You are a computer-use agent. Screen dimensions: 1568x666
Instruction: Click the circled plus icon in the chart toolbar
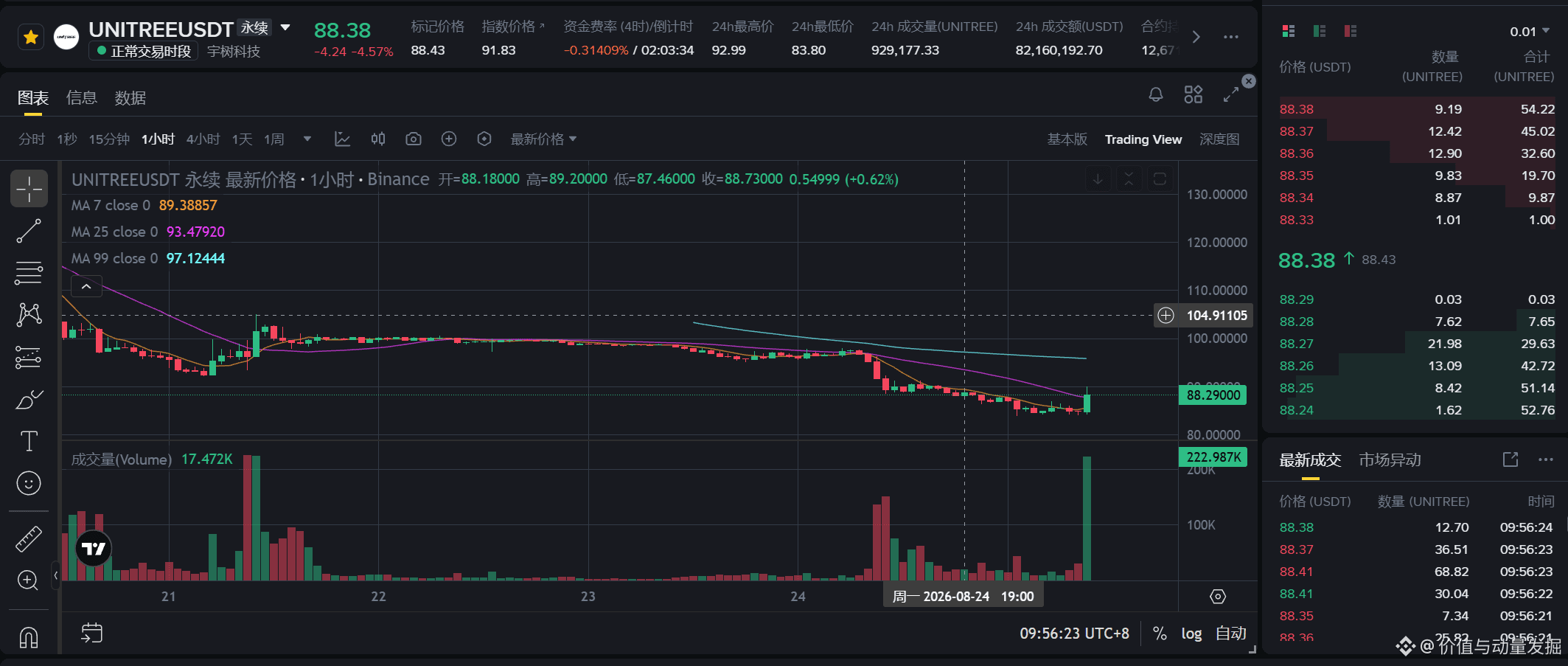click(449, 139)
